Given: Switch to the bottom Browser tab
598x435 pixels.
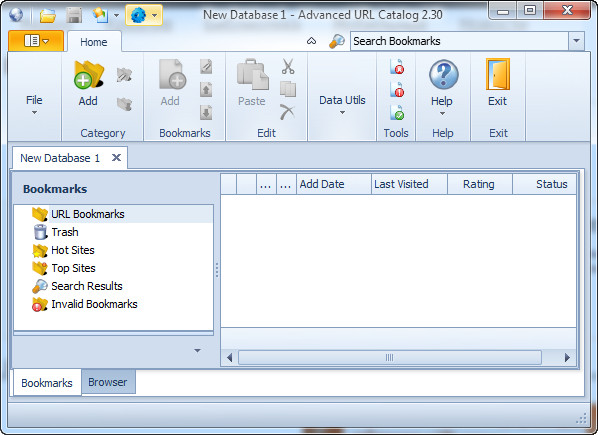Looking at the screenshot, I should (108, 382).
